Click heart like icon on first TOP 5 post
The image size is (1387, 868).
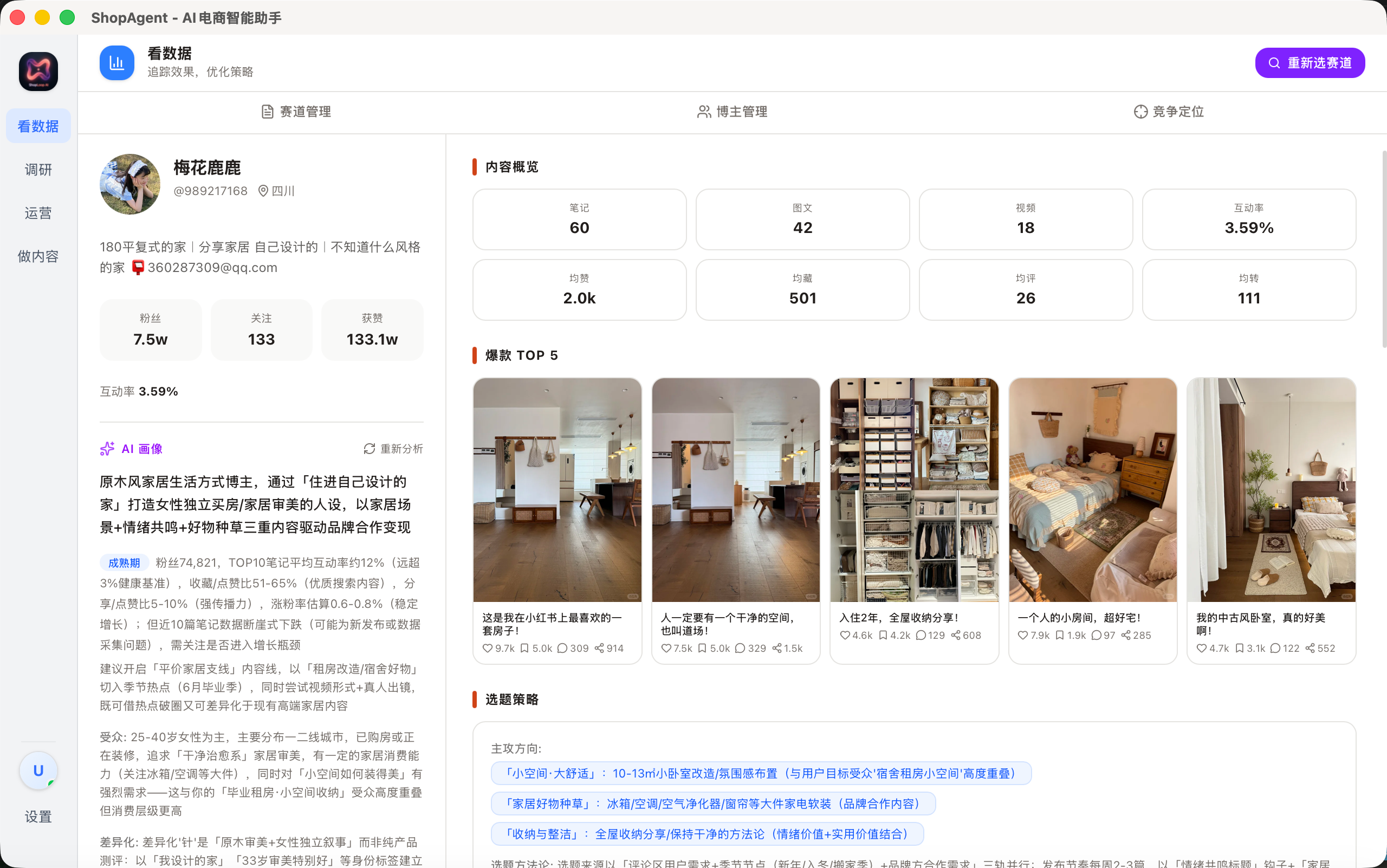coord(488,648)
